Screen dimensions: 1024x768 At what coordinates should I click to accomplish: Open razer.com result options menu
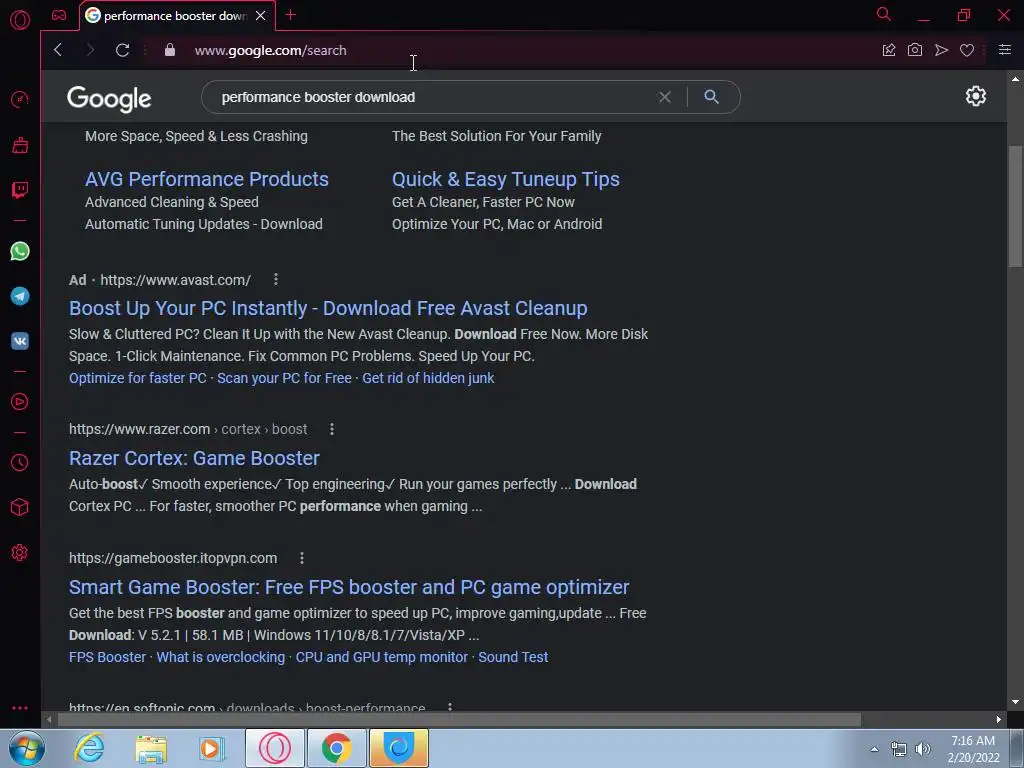pos(332,429)
